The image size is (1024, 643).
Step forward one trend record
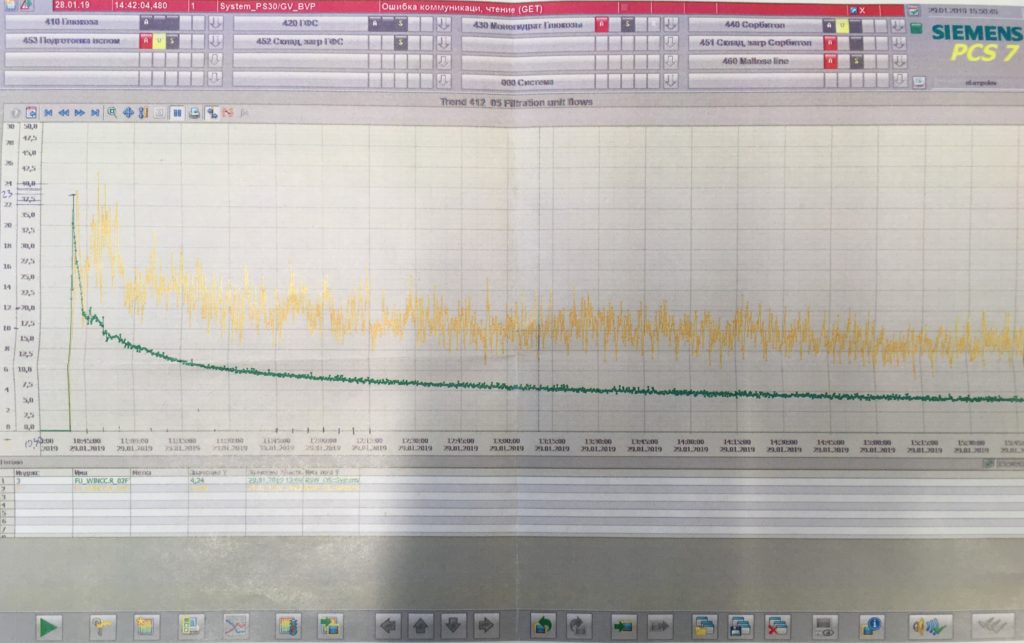(x=79, y=113)
